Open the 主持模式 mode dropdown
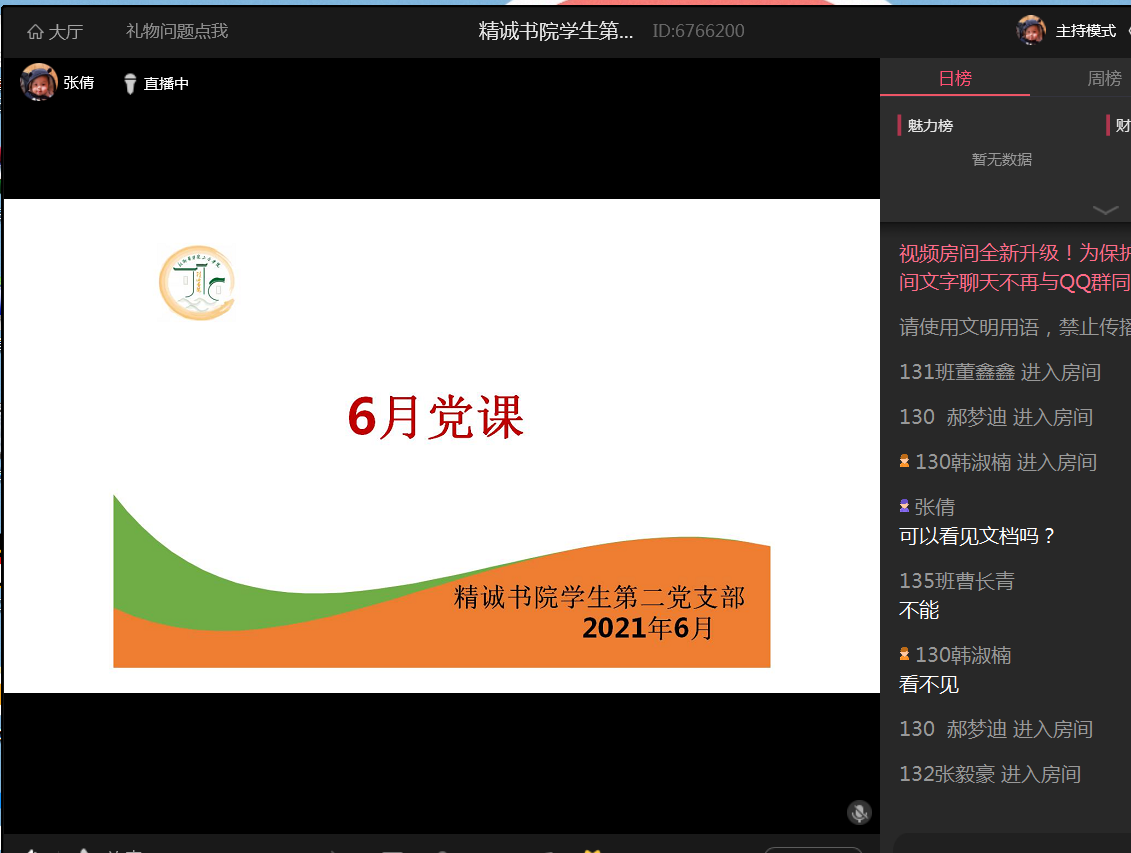The height and width of the screenshot is (853, 1131). coord(1087,31)
